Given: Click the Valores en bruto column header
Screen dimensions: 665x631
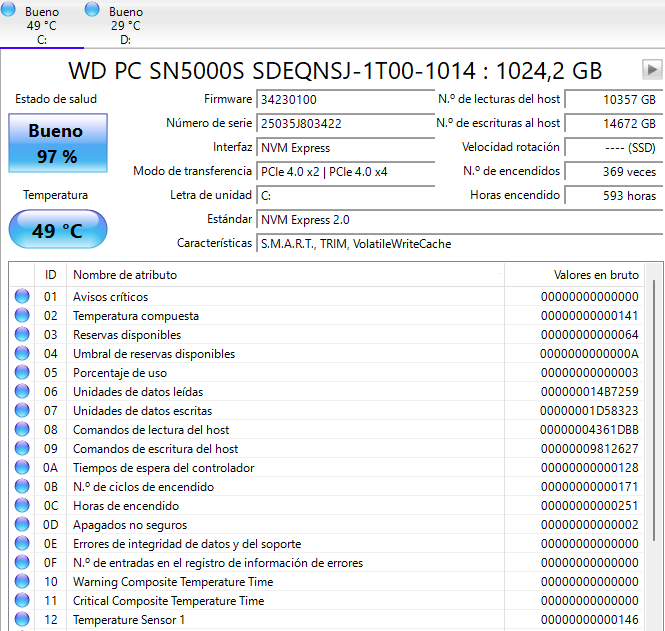Looking at the screenshot, I should (595, 274).
